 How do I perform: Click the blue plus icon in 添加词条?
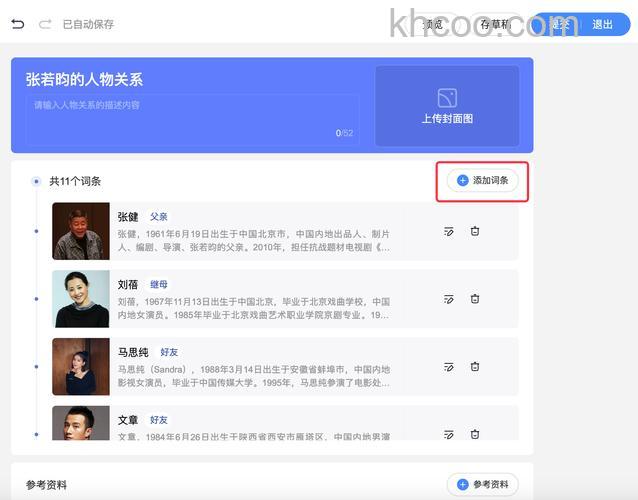pos(463,180)
